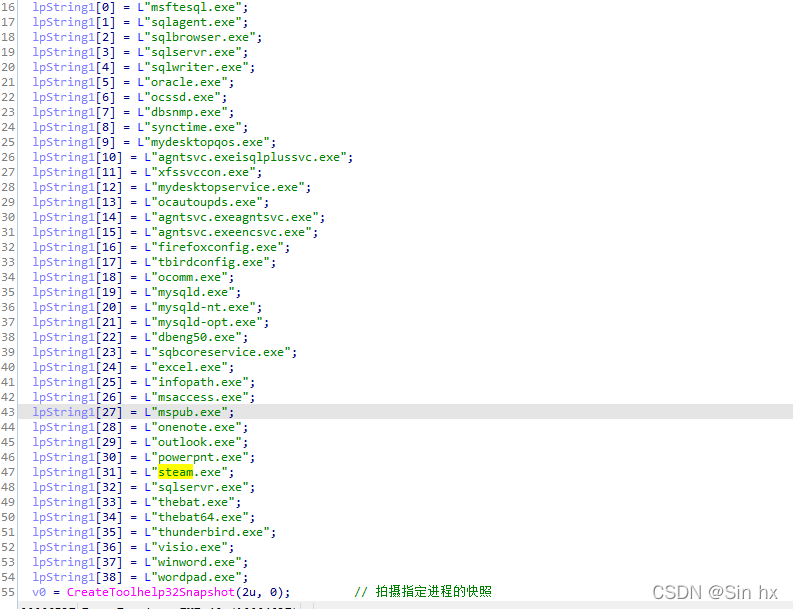Click lpString1[10] variable name
Image resolution: width=793 pixels, height=609 pixels.
[x=77, y=157]
